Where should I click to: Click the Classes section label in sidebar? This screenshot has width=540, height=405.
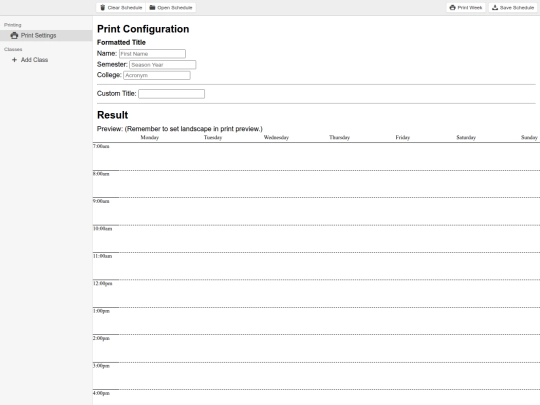pos(13,50)
